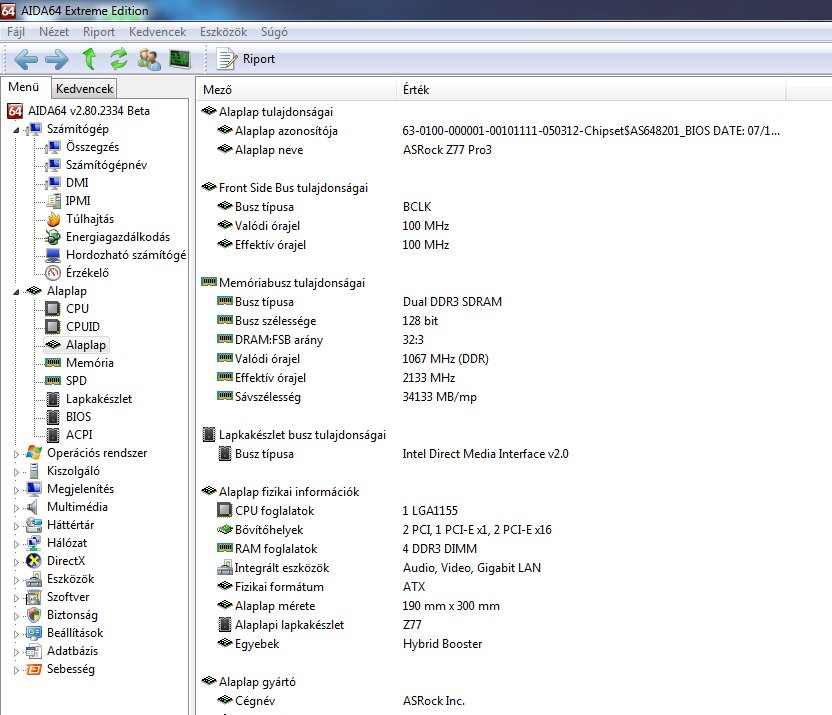The height and width of the screenshot is (715, 832).
Task: Expand the Szoftver node
Action: (16, 598)
